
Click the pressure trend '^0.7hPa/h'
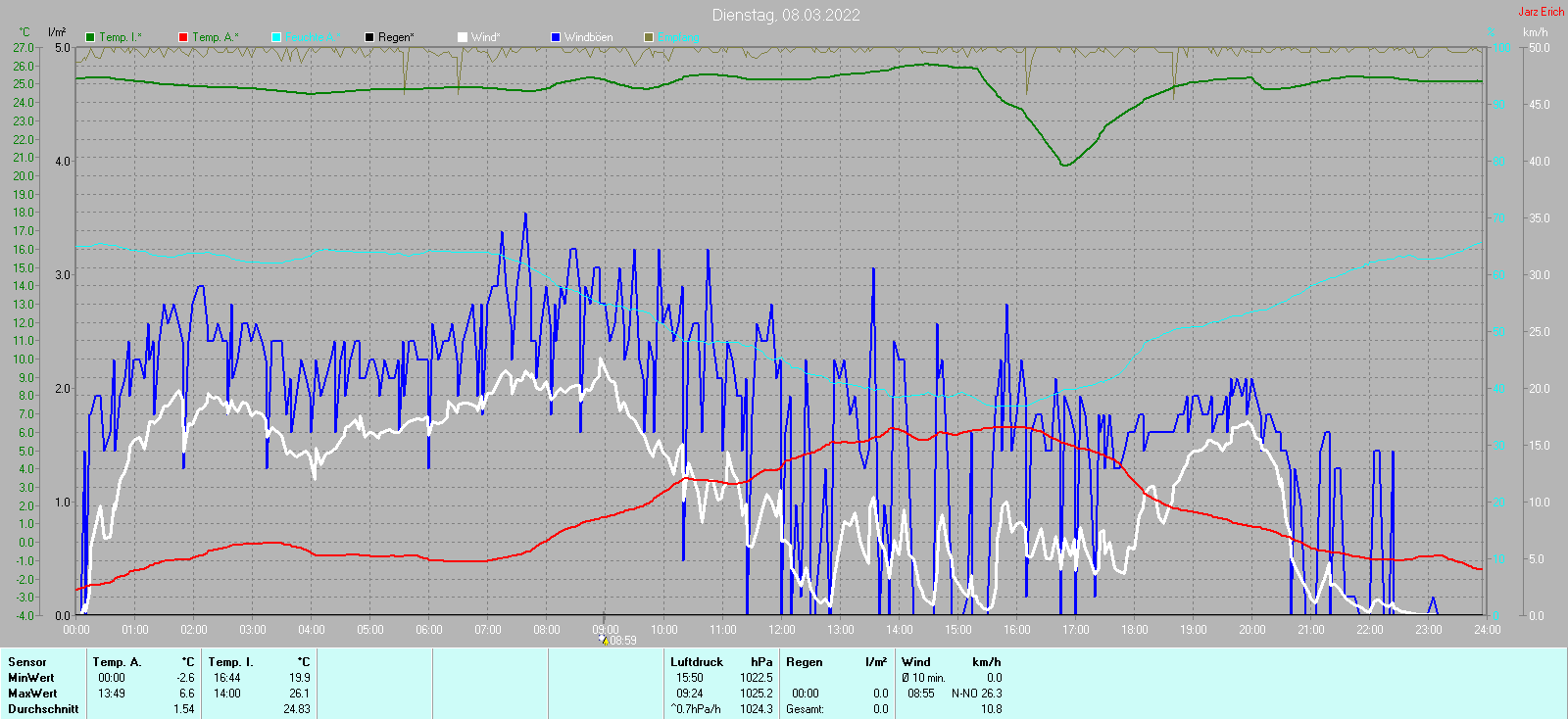click(x=696, y=709)
